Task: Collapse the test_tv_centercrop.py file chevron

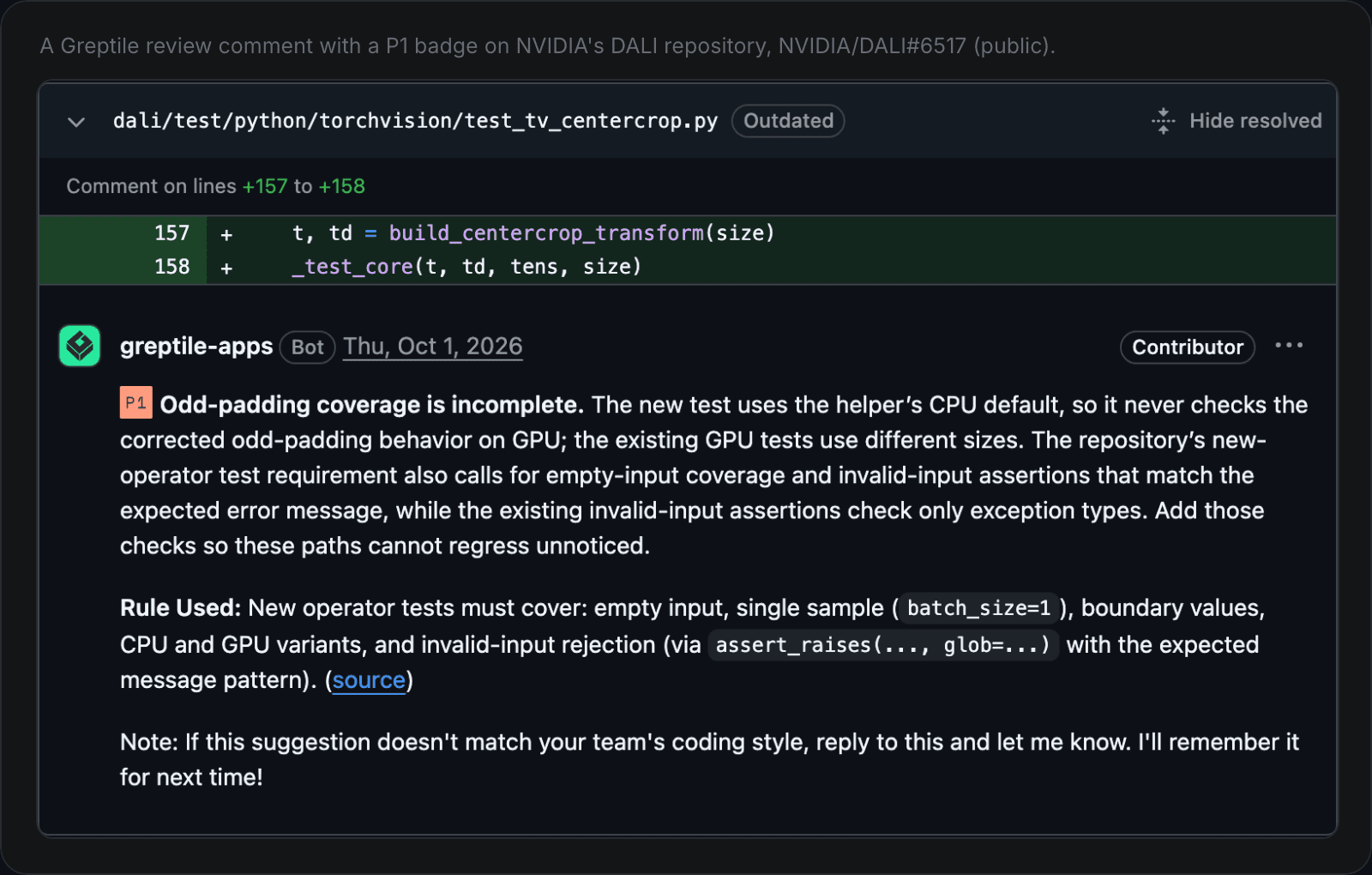Action: tap(76, 122)
